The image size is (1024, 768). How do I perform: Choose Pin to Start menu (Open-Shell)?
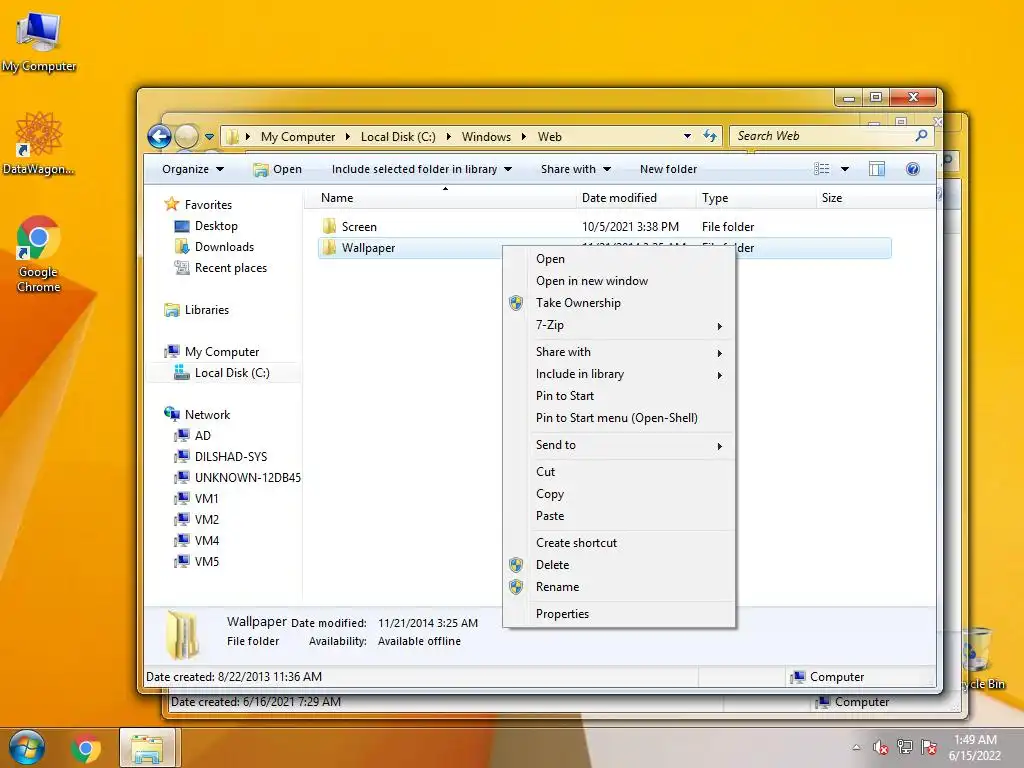(619, 418)
